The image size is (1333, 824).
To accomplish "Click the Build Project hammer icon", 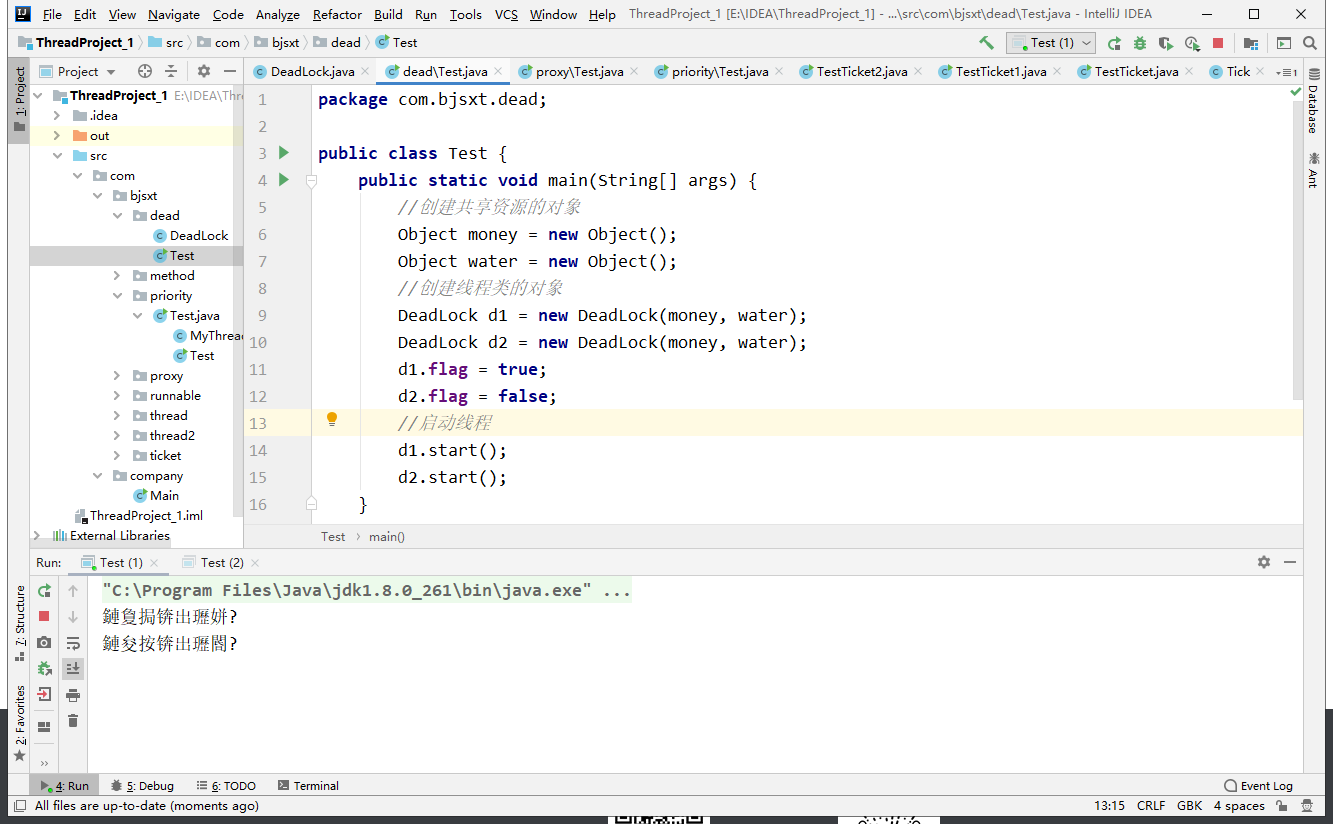I will (x=987, y=43).
